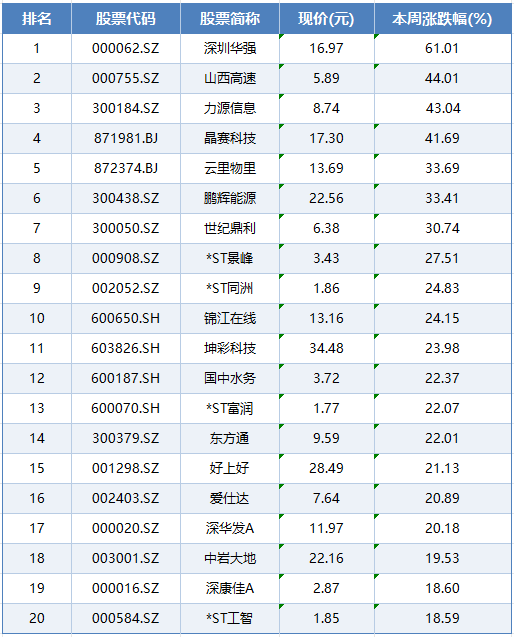Click the 现价(元) header cell
Screen dimensions: 514x637
(x=327, y=19)
